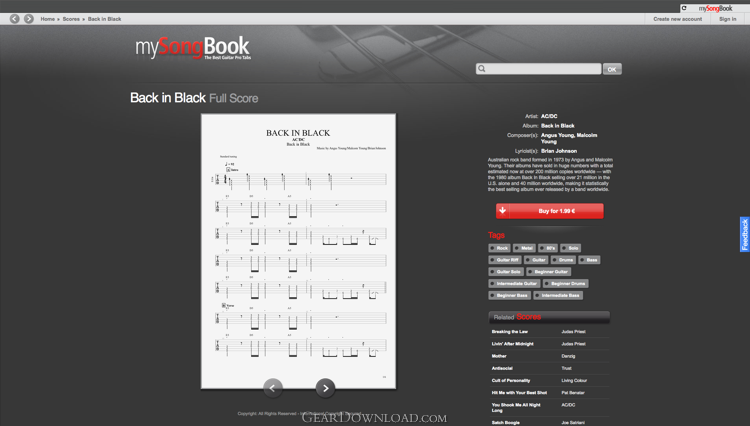Screen dimensions: 750x426
Task: Click Buy for 1.99 € button
Action: coord(550,211)
